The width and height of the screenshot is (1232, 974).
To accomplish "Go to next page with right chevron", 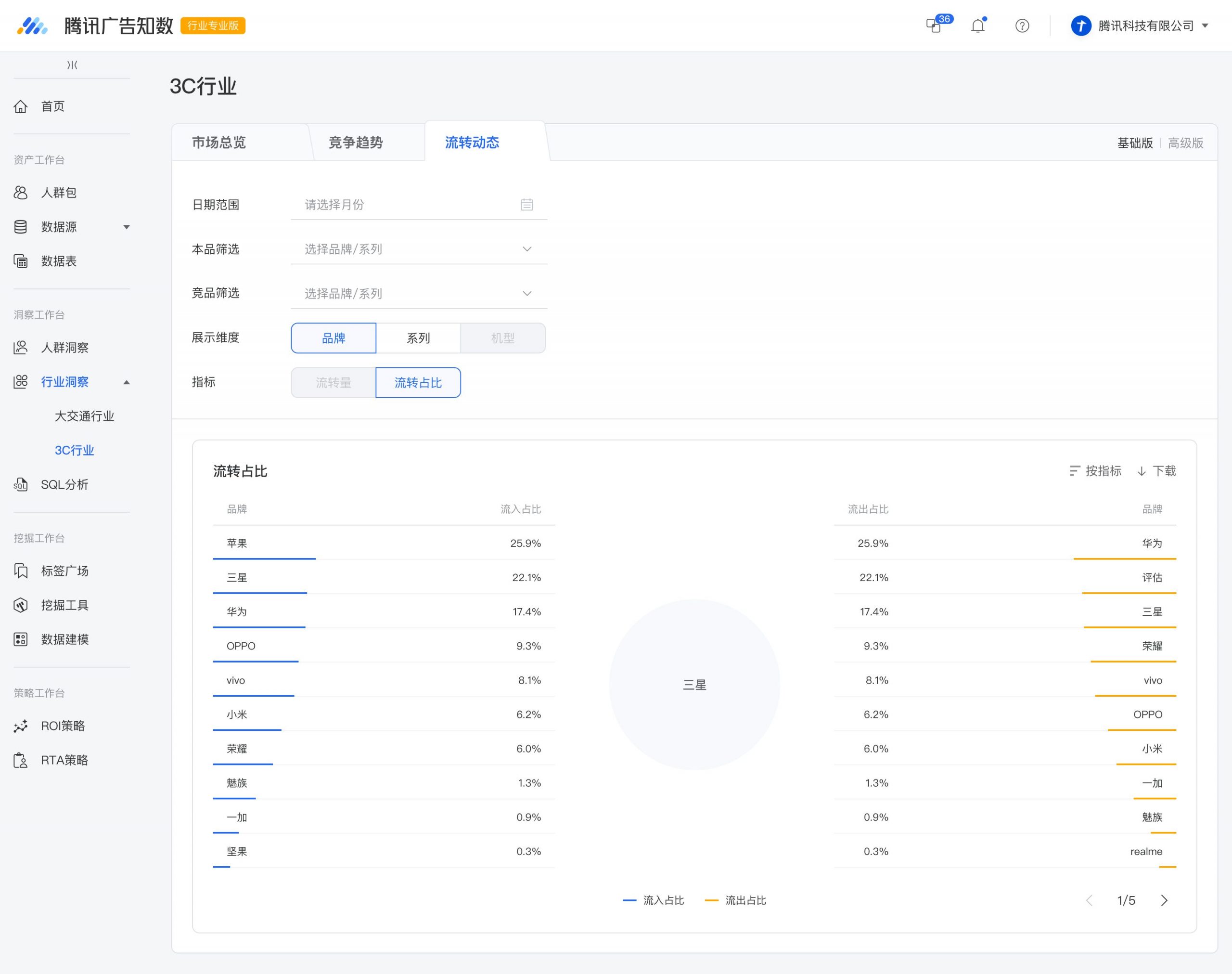I will pos(1164,900).
